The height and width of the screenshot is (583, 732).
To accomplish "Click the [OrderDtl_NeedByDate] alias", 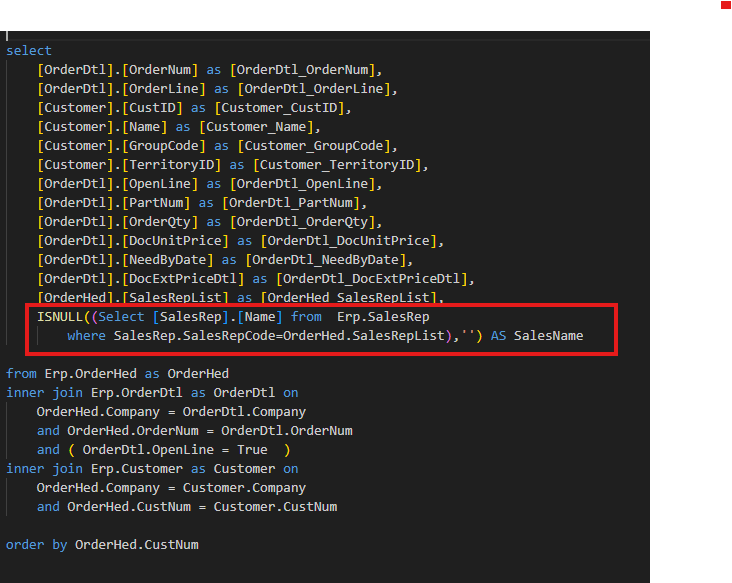I will (x=326, y=260).
